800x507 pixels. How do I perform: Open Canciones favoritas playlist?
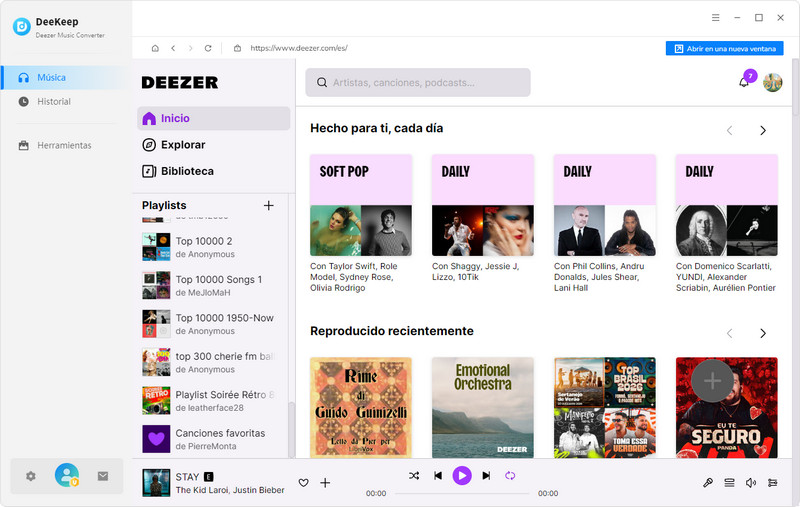(x=209, y=439)
